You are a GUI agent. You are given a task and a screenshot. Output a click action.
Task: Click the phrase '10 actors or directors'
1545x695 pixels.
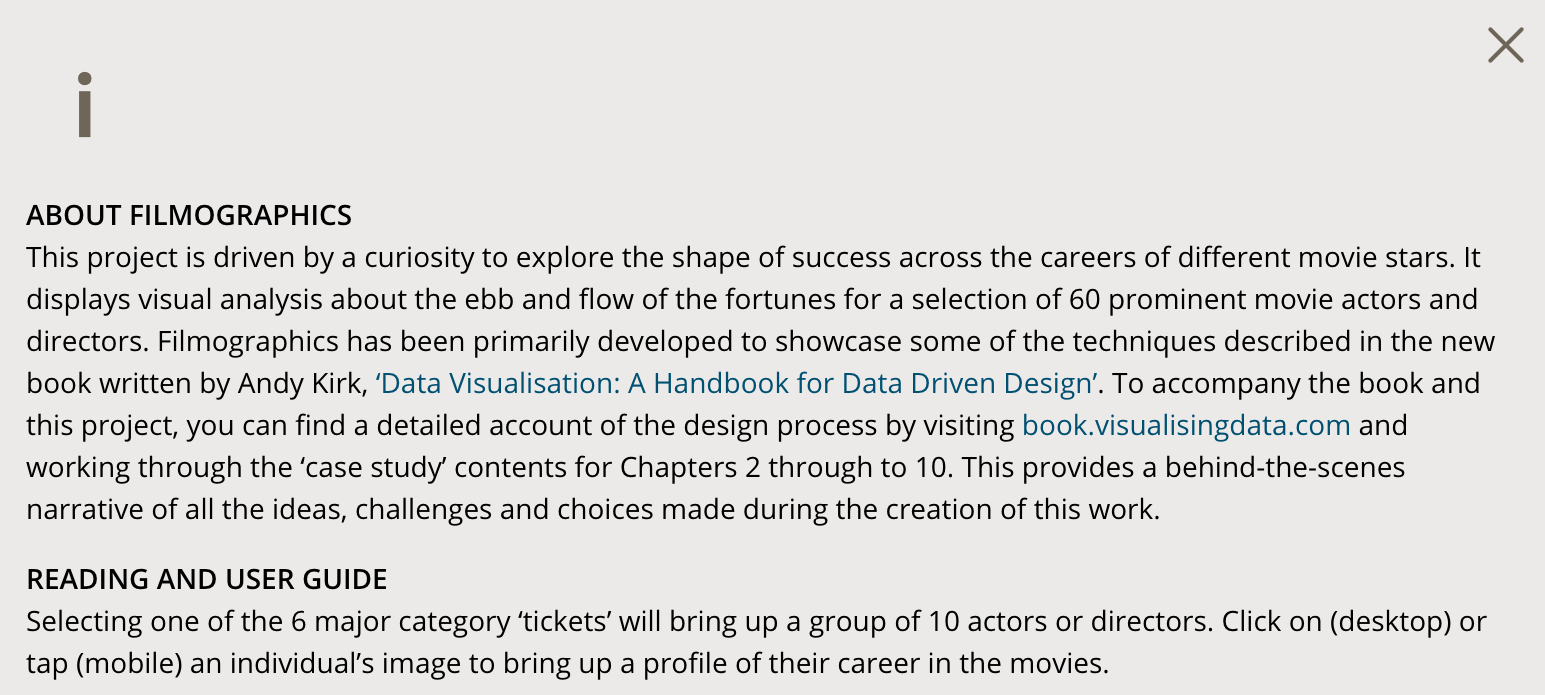tap(1068, 622)
